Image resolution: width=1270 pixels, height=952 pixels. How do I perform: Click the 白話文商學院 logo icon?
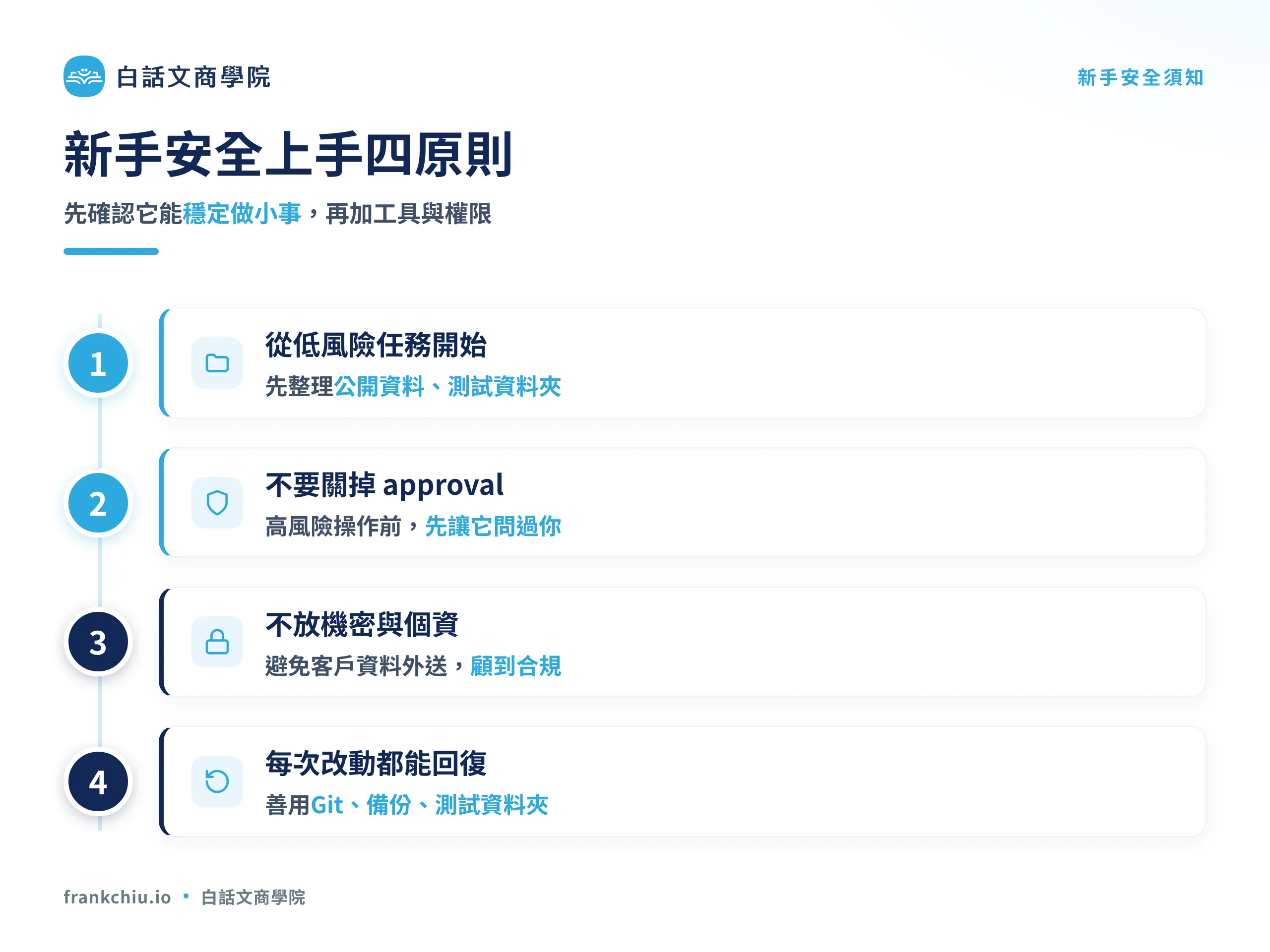84,76
